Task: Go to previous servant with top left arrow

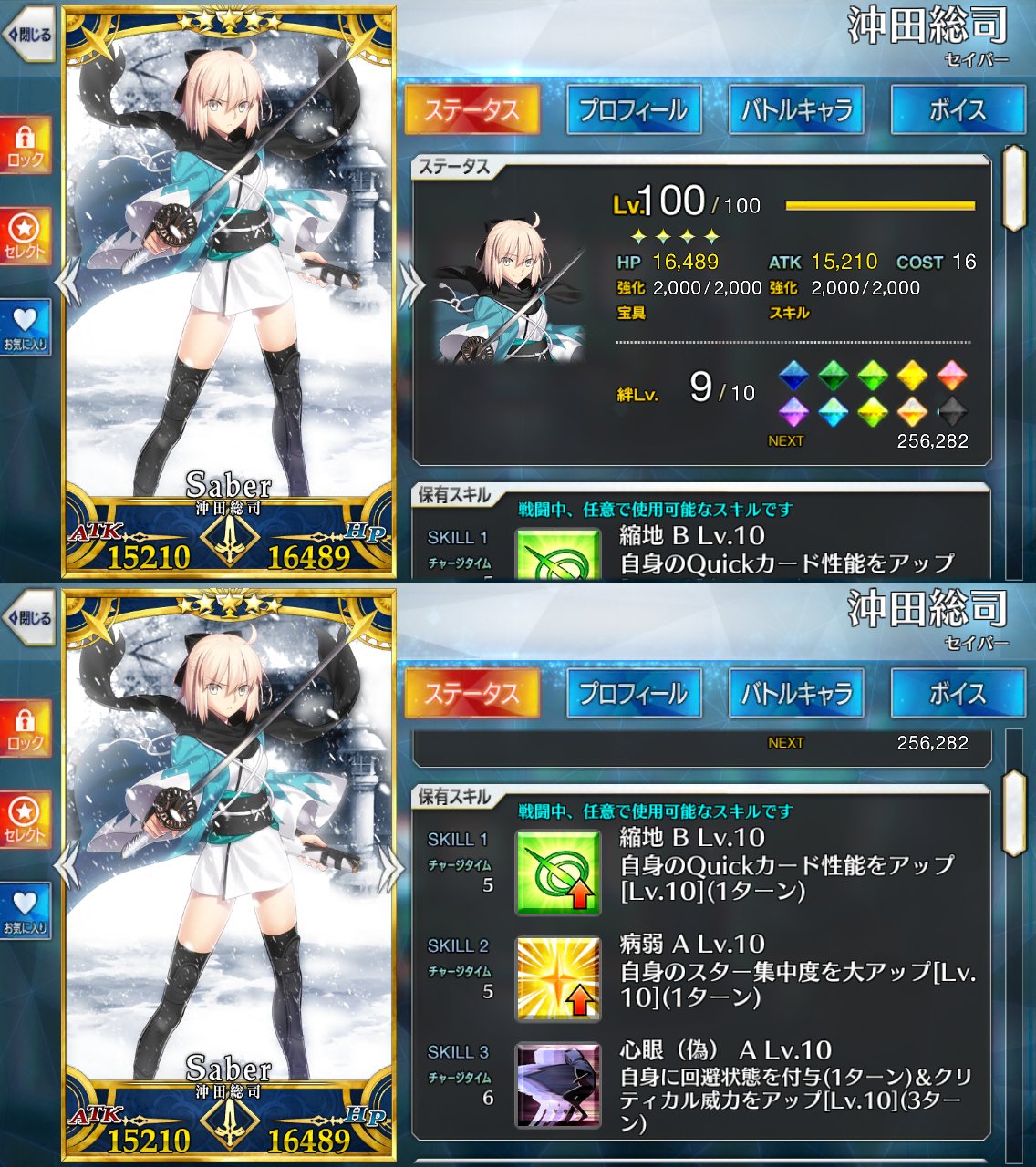Action: click(67, 283)
